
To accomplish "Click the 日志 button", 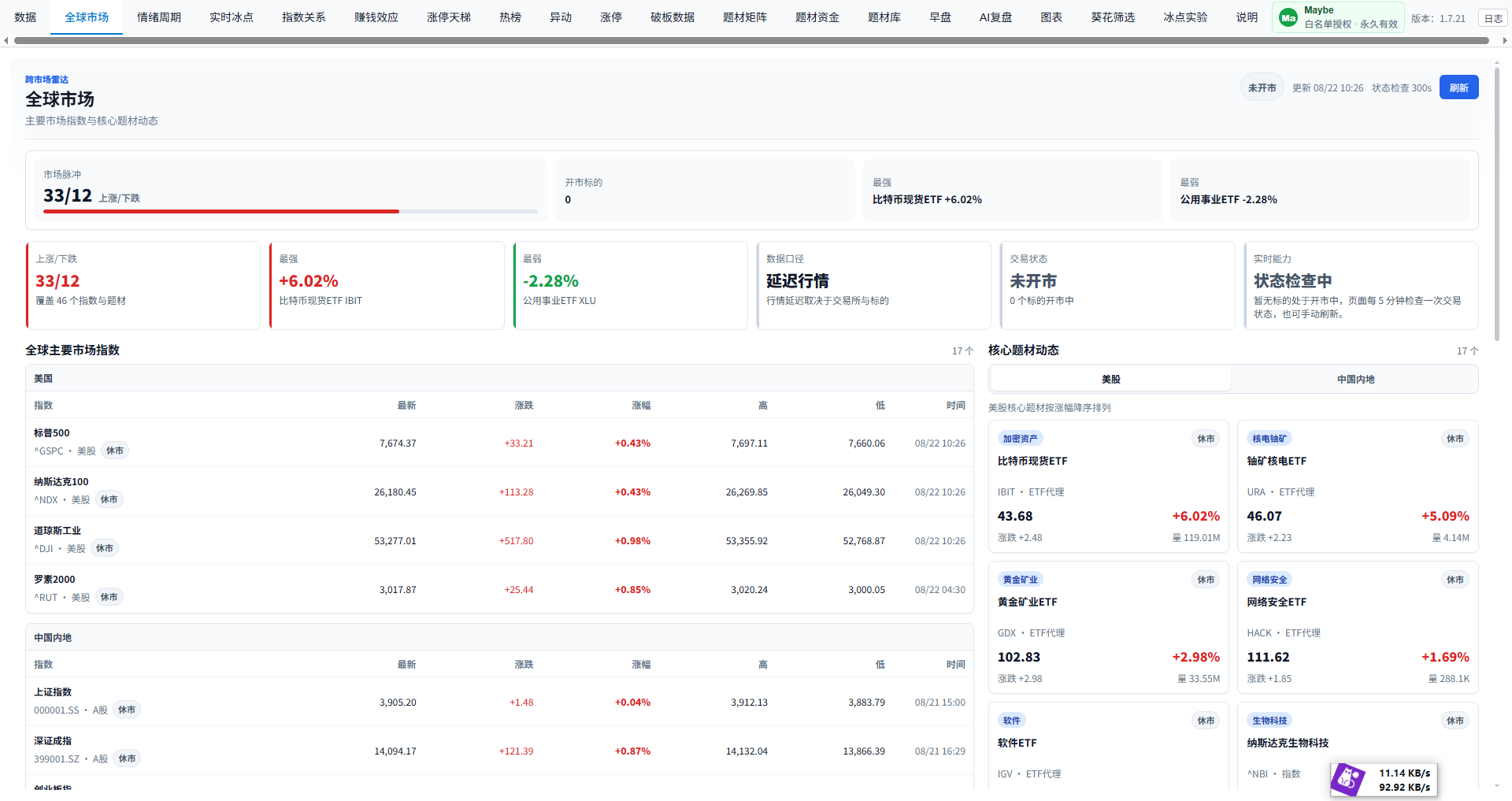I will [1493, 18].
